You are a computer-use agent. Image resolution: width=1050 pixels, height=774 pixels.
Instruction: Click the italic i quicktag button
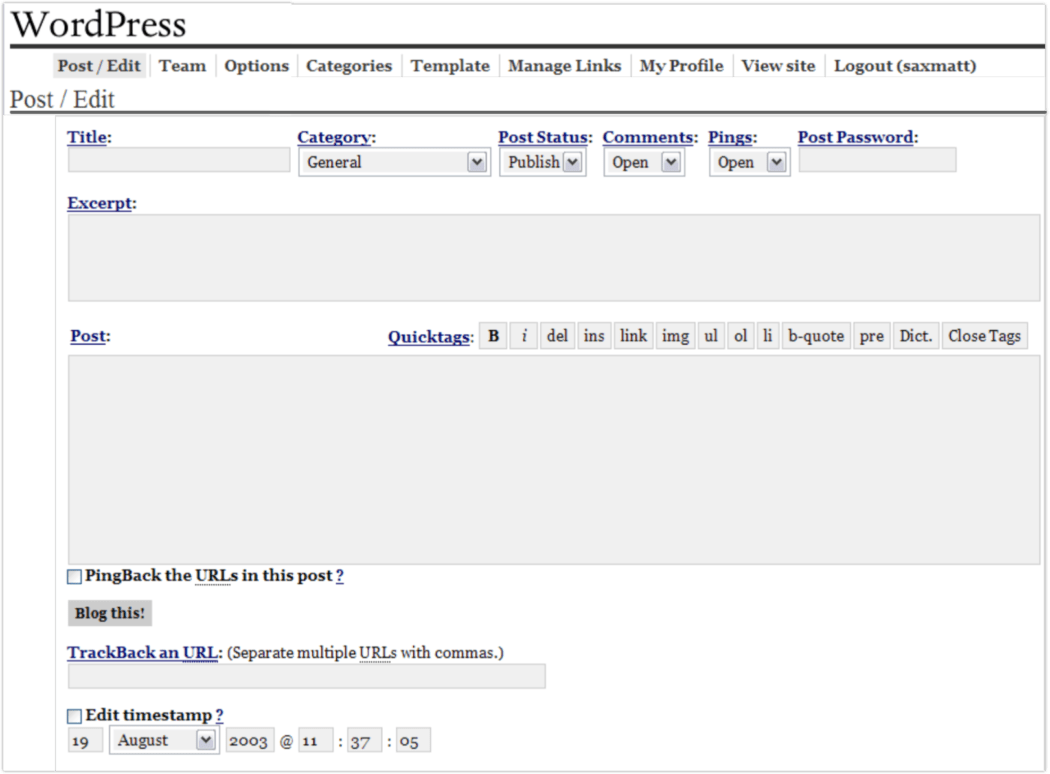click(x=524, y=336)
